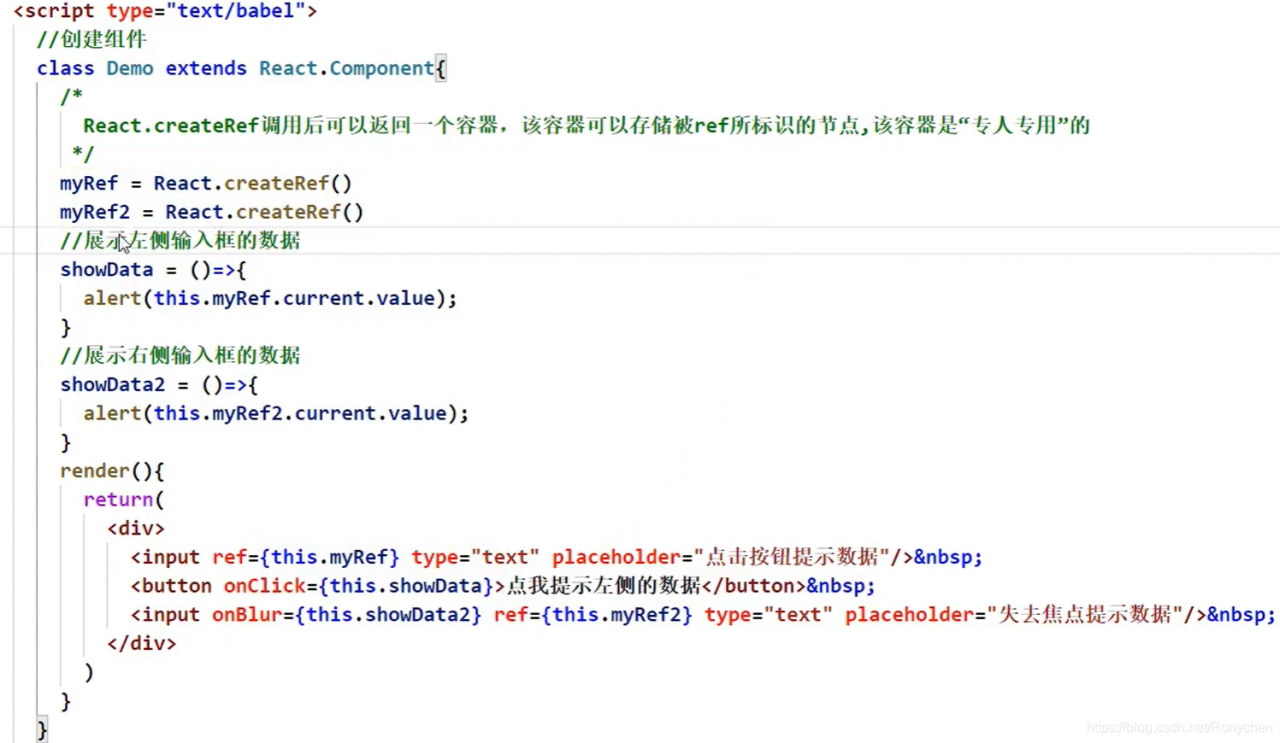Click the opening "<div>" tag
Viewport: 1280px width, 743px height.
[x=136, y=528]
